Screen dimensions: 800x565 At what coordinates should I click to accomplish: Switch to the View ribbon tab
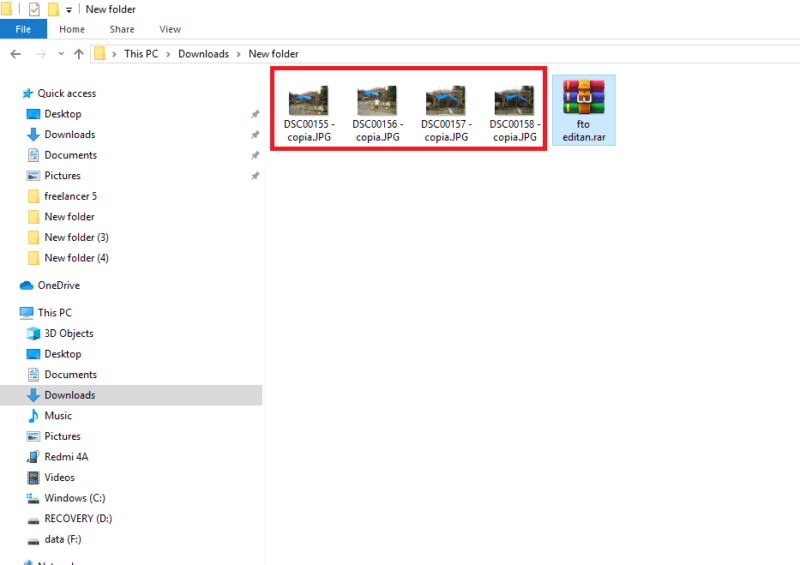point(170,29)
